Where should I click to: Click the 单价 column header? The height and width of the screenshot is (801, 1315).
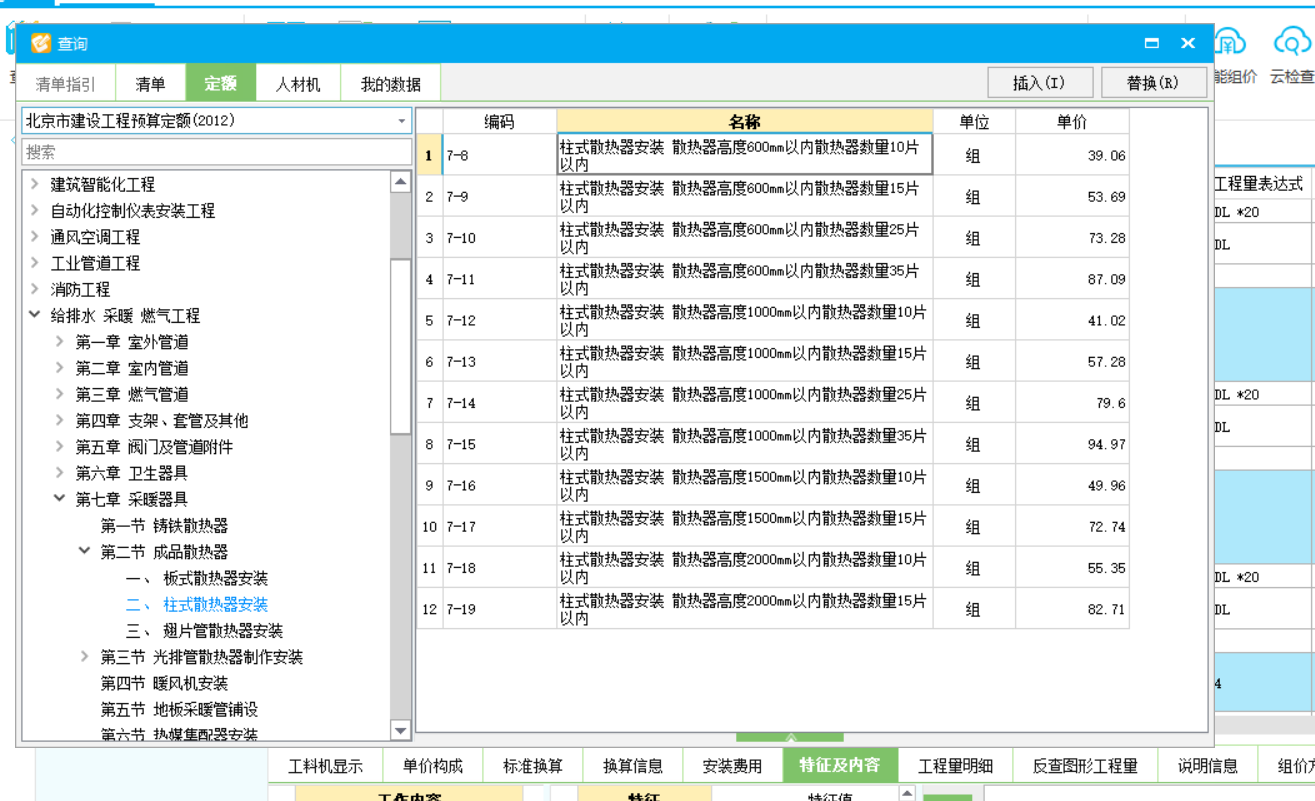coord(1072,122)
